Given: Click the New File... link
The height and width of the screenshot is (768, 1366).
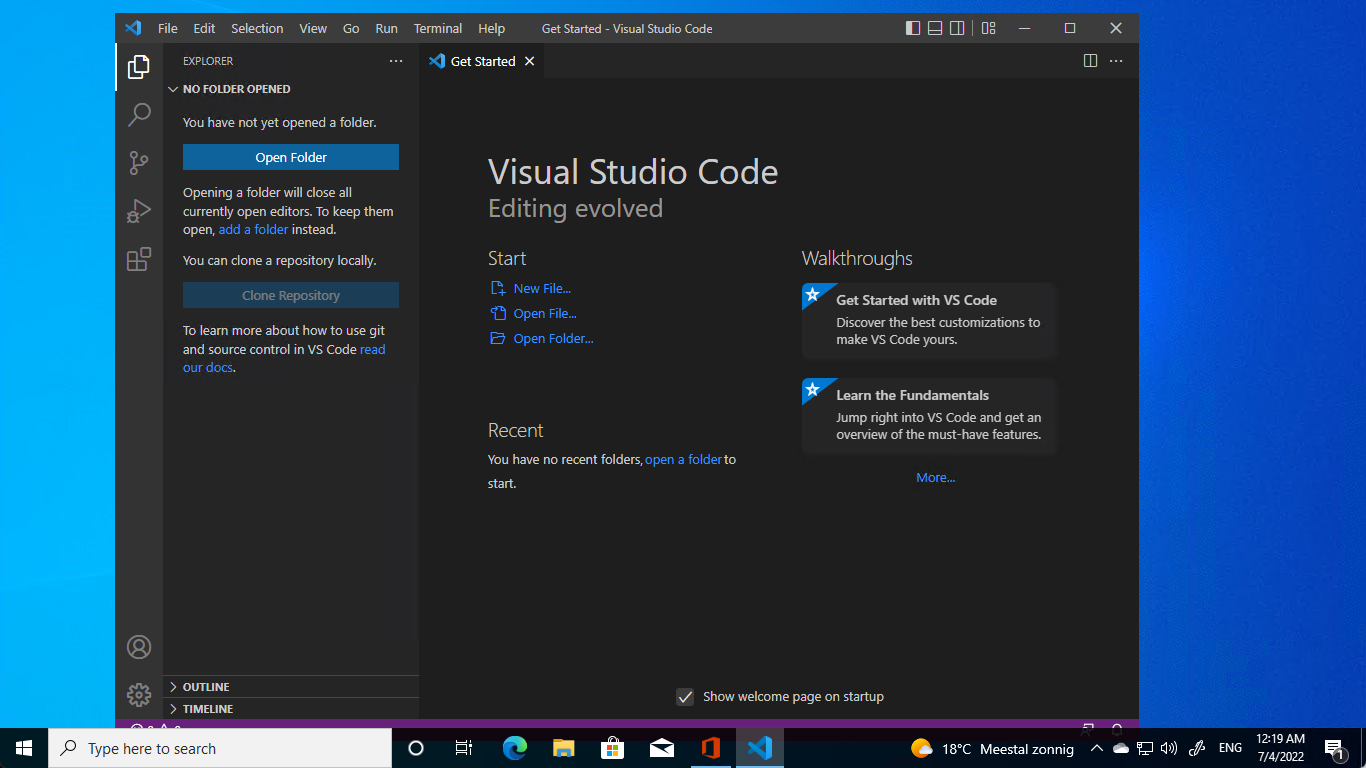Looking at the screenshot, I should (x=542, y=288).
